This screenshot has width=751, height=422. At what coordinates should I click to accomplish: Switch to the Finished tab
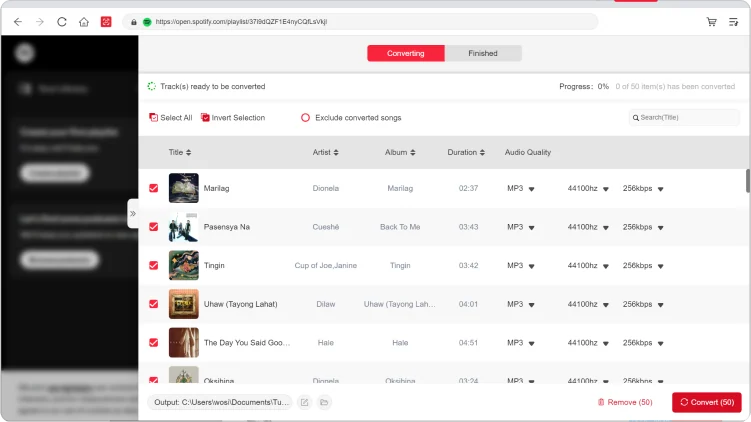[x=483, y=53]
